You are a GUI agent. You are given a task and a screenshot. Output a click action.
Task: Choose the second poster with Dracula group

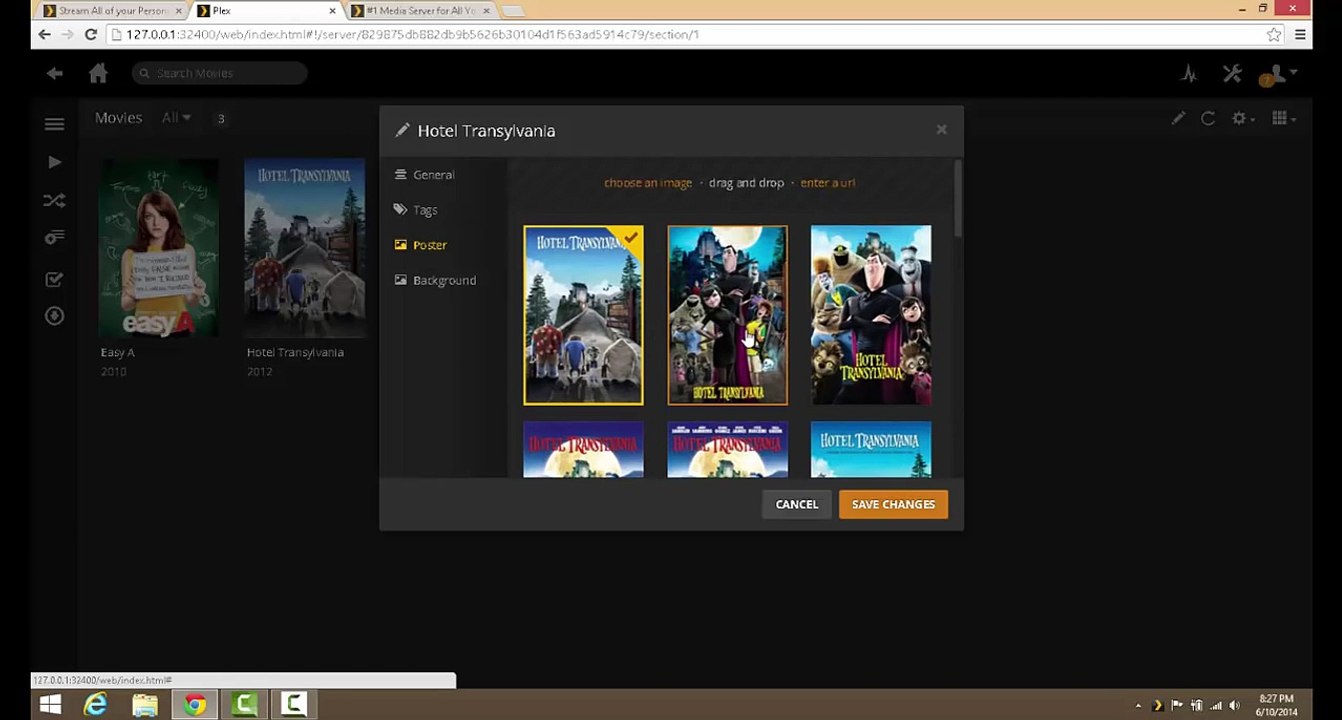[727, 315]
